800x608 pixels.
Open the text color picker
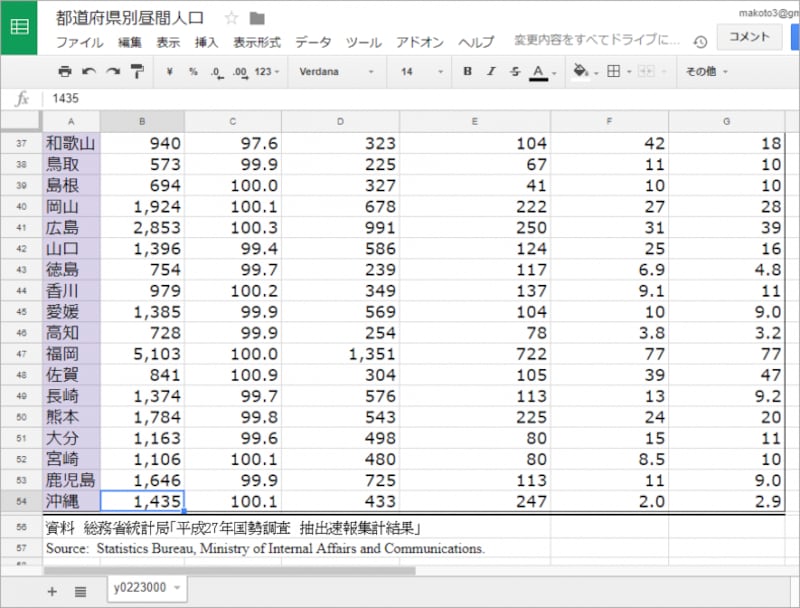pos(540,72)
